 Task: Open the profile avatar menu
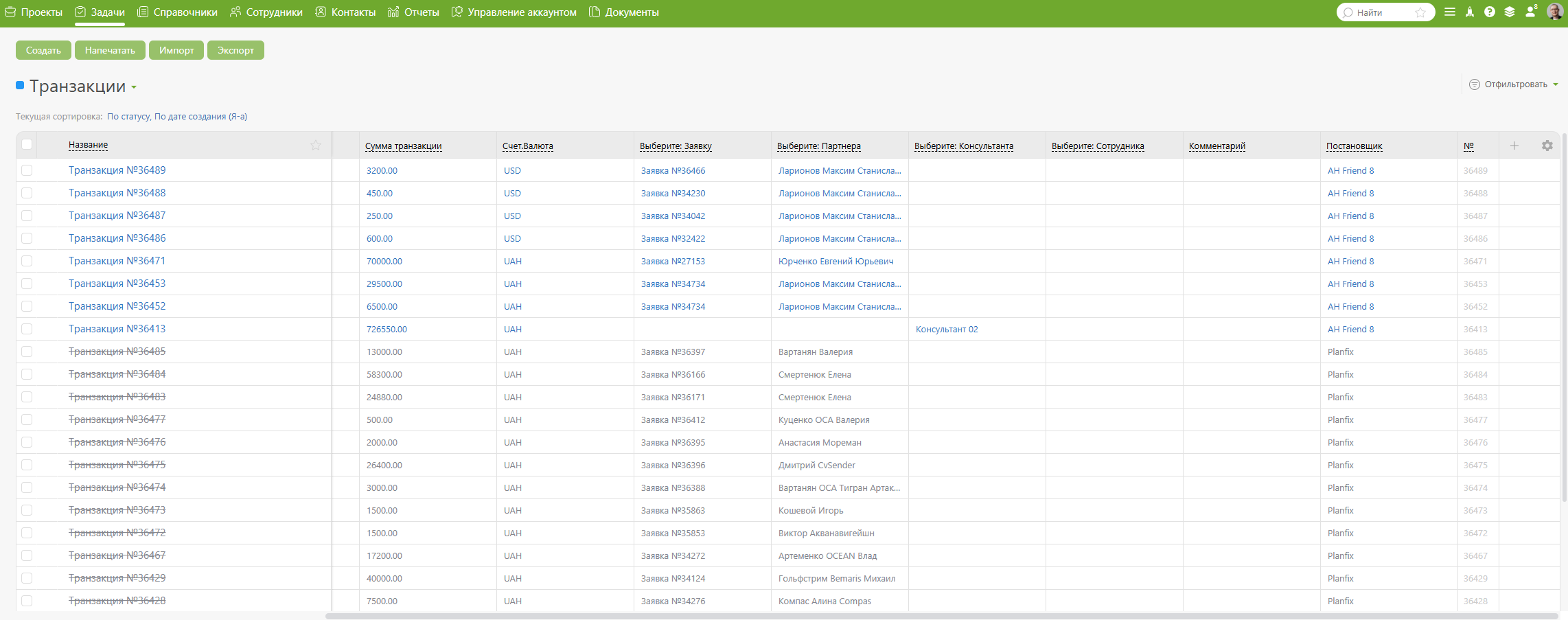tap(1555, 12)
